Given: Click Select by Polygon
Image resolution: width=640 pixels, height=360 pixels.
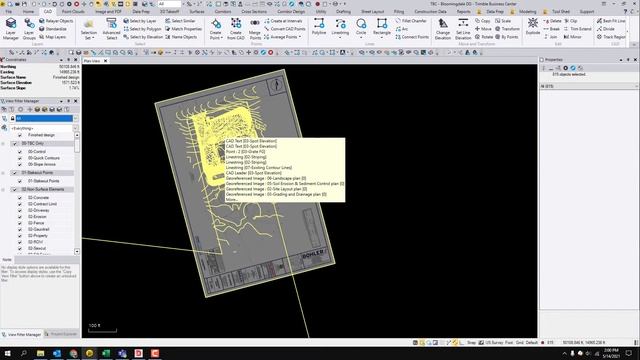Looking at the screenshot, I should 142,29.
